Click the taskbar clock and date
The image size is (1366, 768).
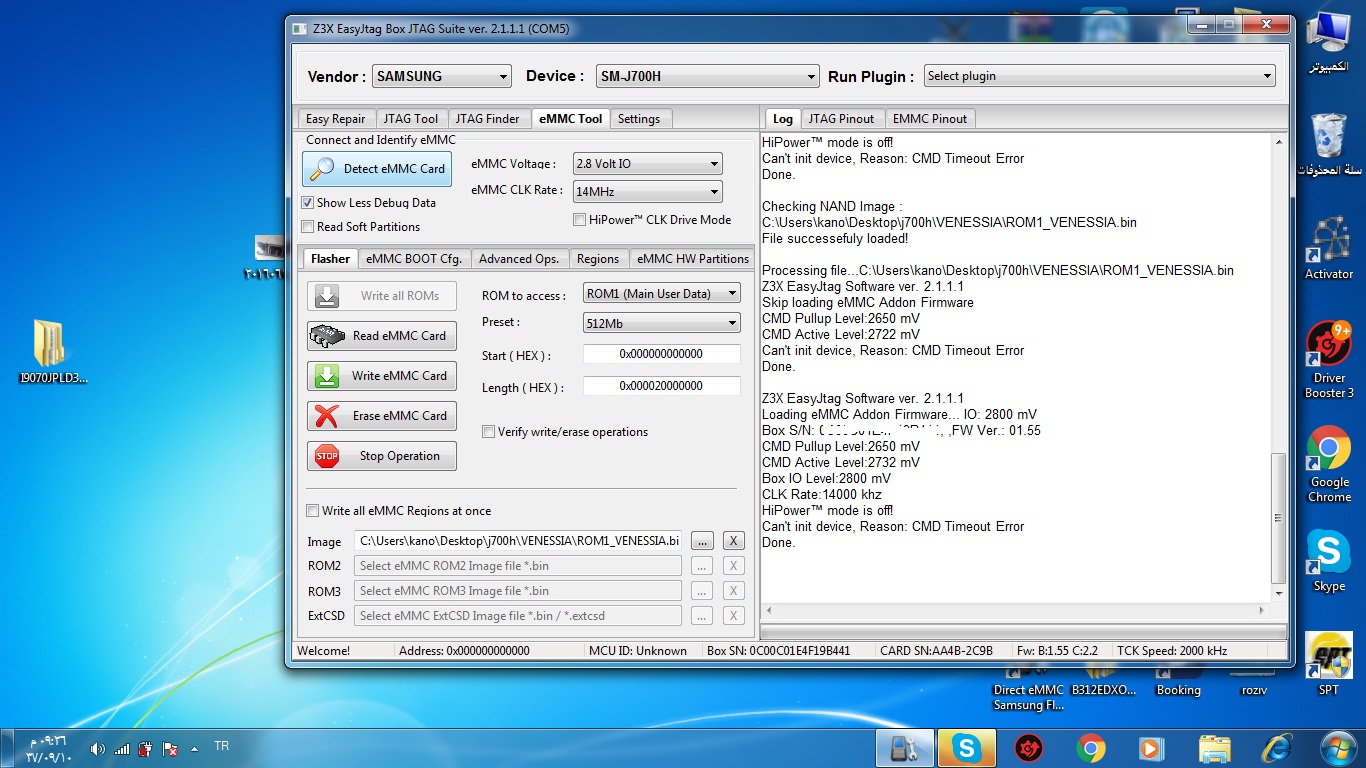48,749
